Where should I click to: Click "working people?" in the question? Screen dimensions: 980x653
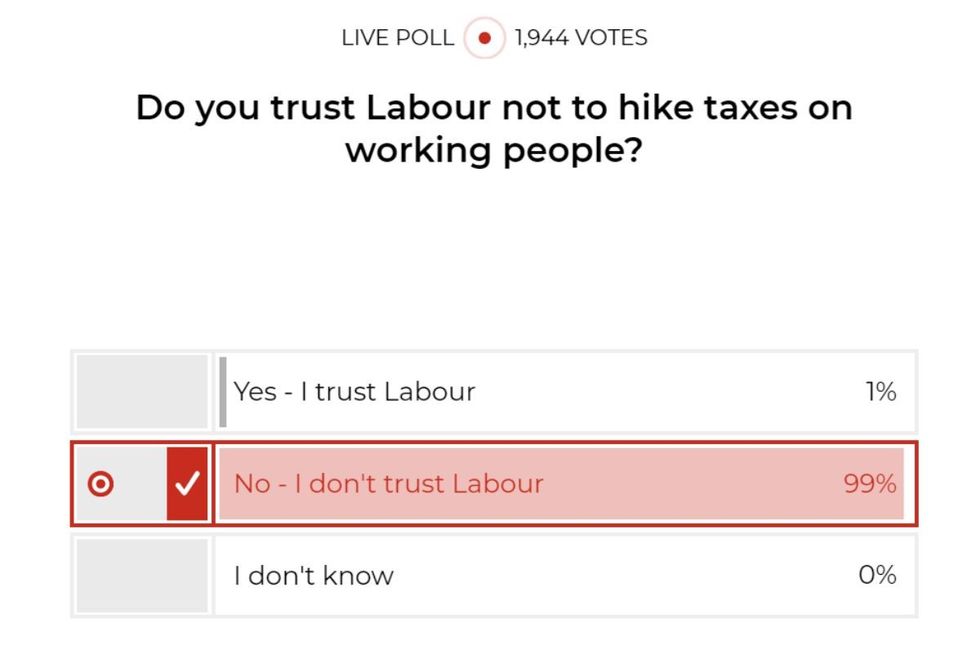(493, 150)
